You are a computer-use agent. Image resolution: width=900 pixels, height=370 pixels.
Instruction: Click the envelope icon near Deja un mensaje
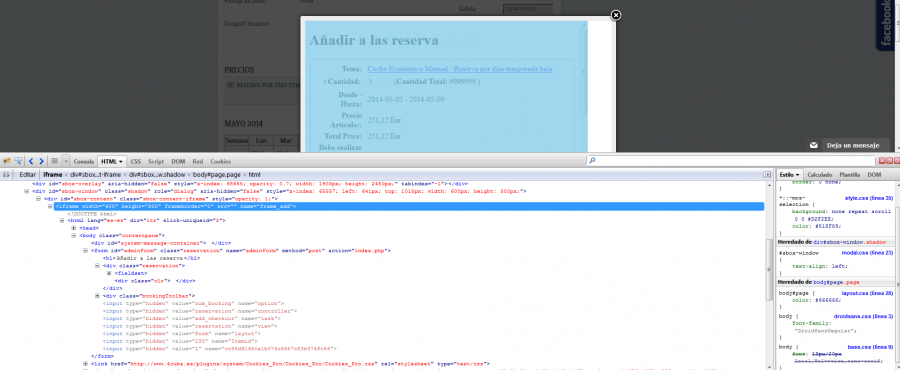pyautogui.click(x=813, y=146)
